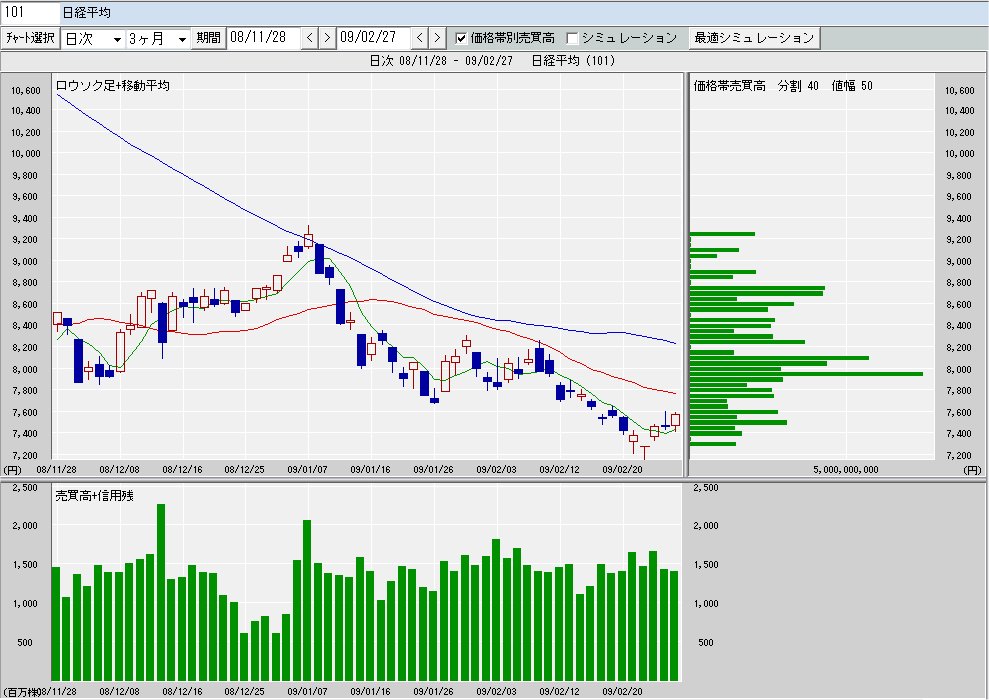Click the 価格帯売買高 panel heading
This screenshot has height=700, width=989.
(x=729, y=86)
